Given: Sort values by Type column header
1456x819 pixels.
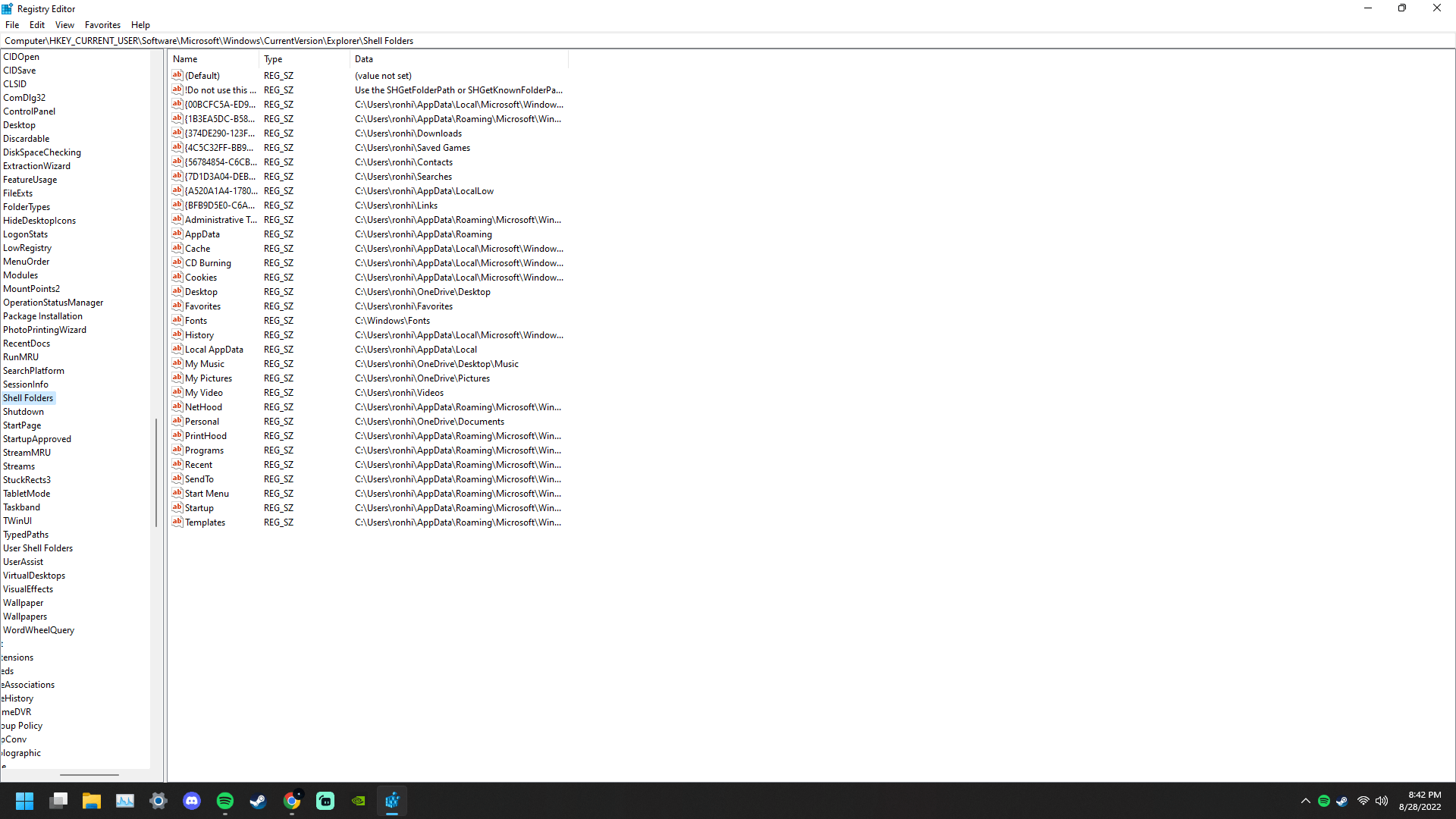Looking at the screenshot, I should click(304, 59).
